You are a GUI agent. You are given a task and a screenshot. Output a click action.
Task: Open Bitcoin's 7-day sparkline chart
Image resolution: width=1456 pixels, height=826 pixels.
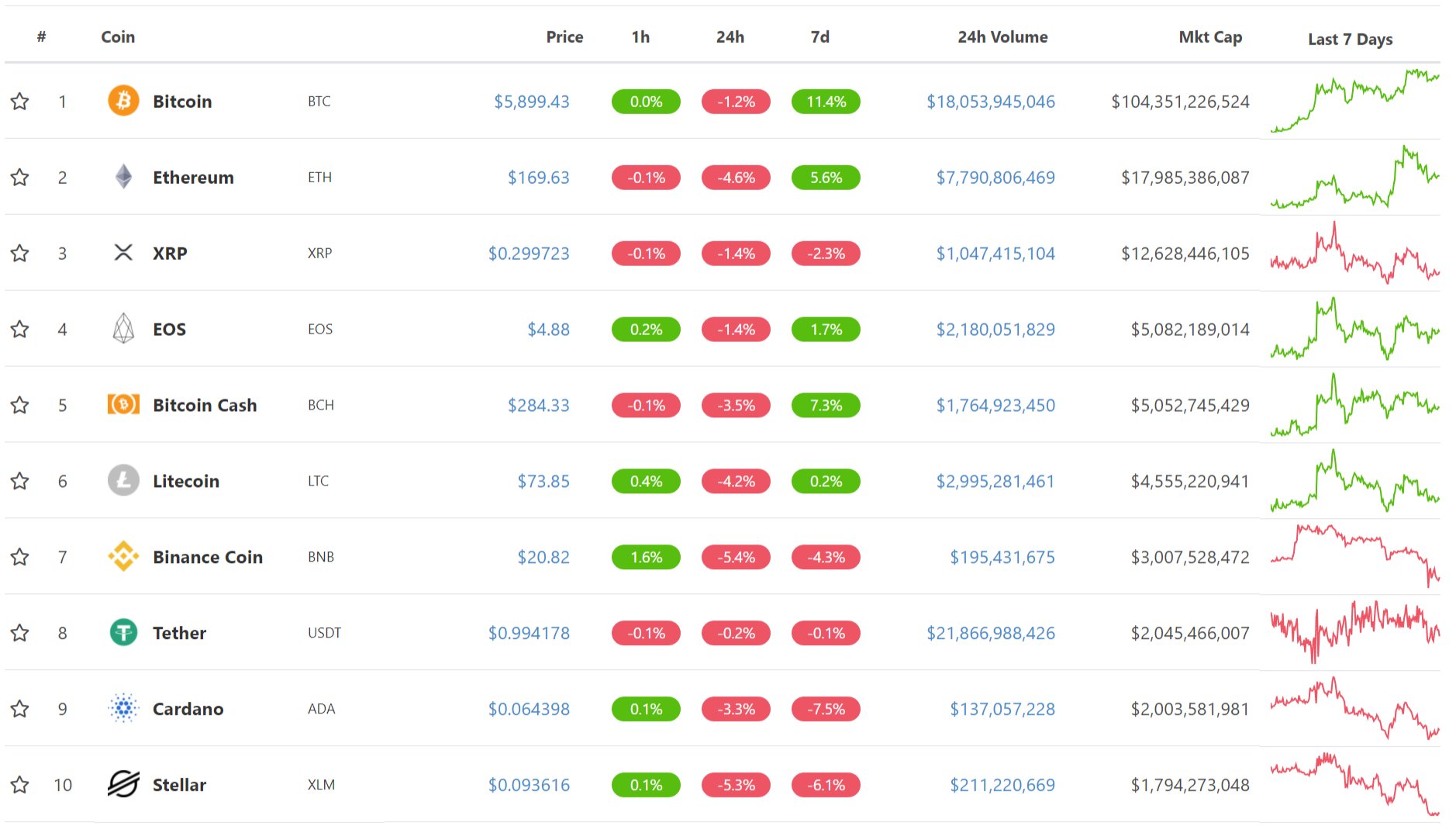point(1354,101)
